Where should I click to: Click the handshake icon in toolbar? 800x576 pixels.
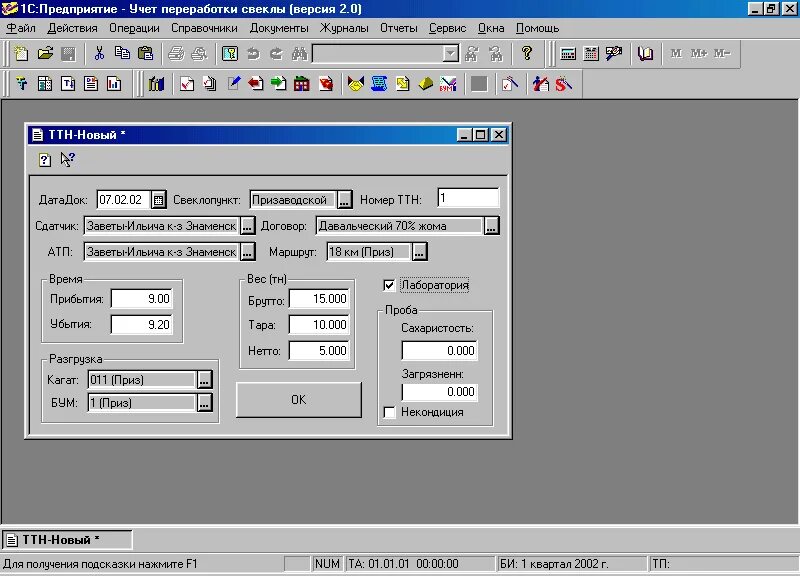click(356, 84)
